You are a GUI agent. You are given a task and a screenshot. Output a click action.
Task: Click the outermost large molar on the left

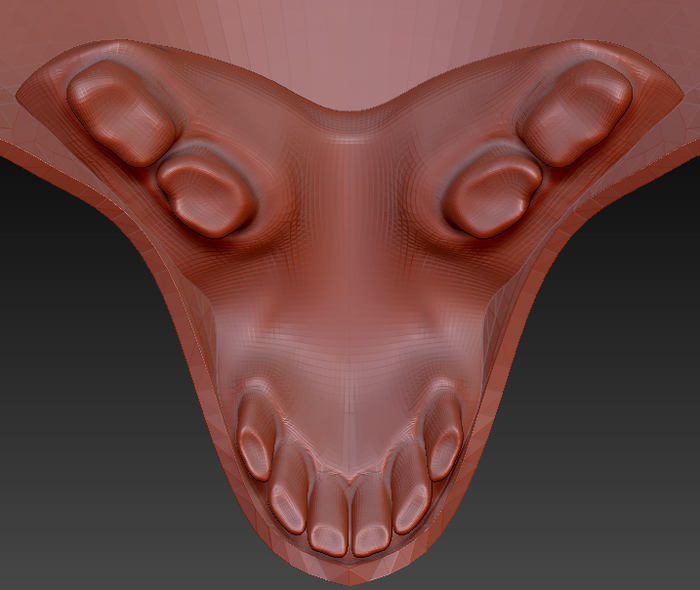(x=121, y=114)
